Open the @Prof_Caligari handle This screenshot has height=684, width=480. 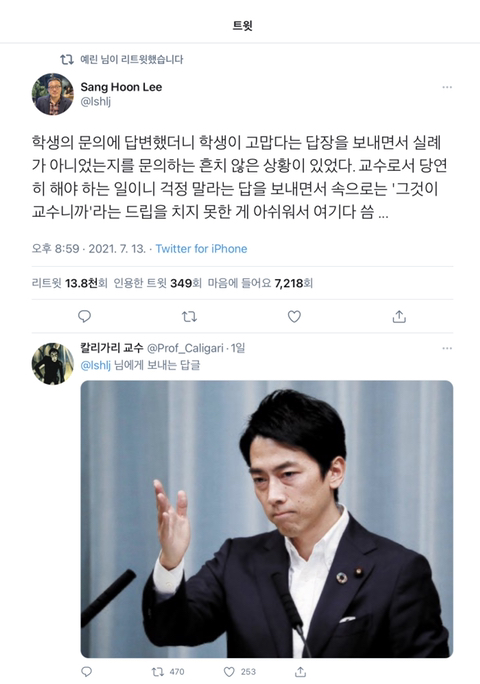pos(185,348)
